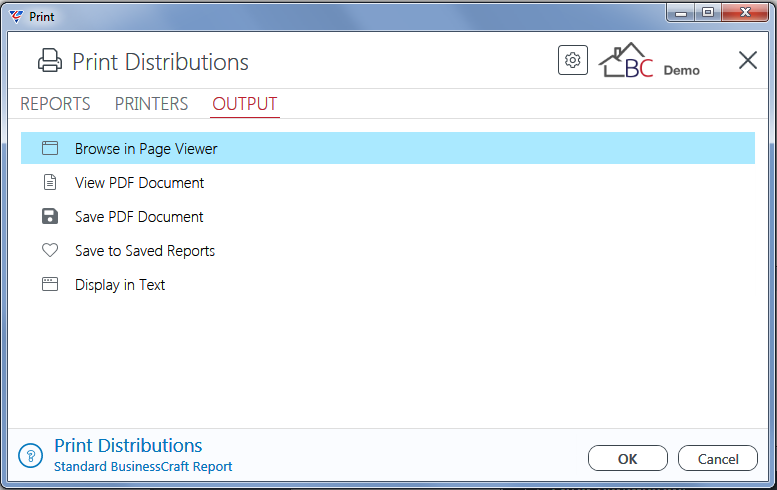Image resolution: width=777 pixels, height=490 pixels.
Task: Open settings with the gear icon
Action: coord(572,60)
